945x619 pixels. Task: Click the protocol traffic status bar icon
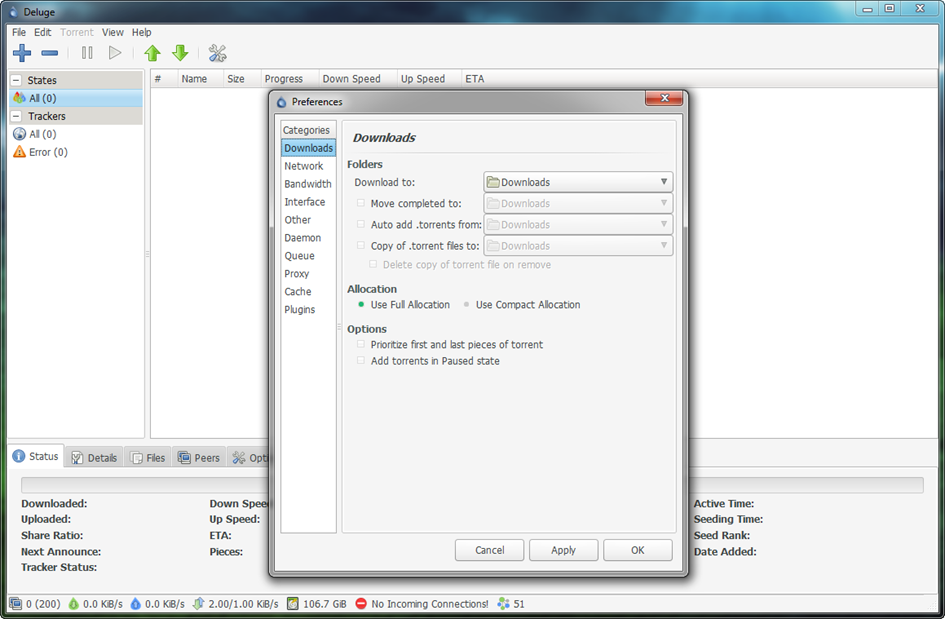pyautogui.click(x=198, y=603)
